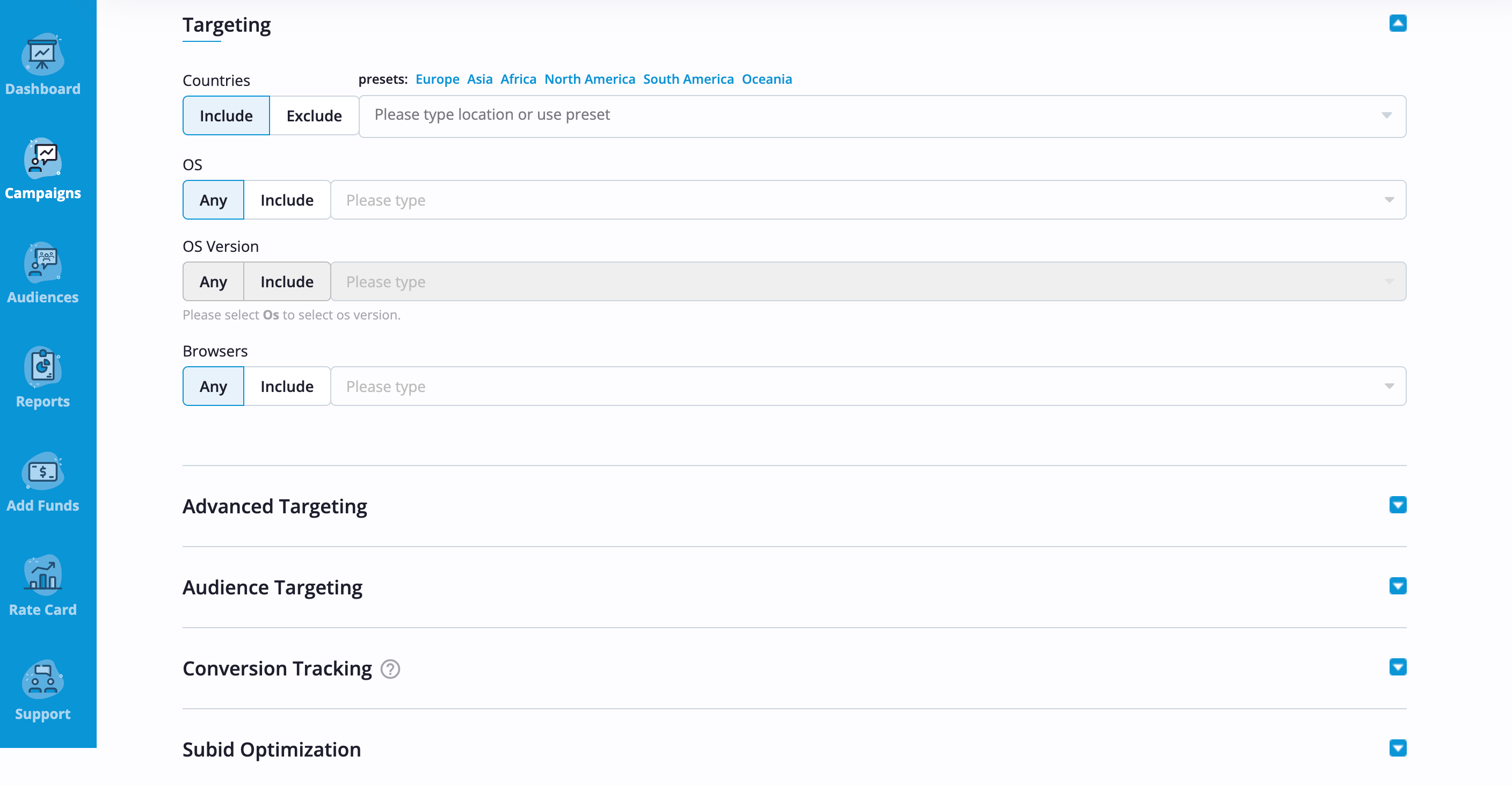1512x785 pixels.
Task: Apply the Africa preset
Action: [518, 79]
